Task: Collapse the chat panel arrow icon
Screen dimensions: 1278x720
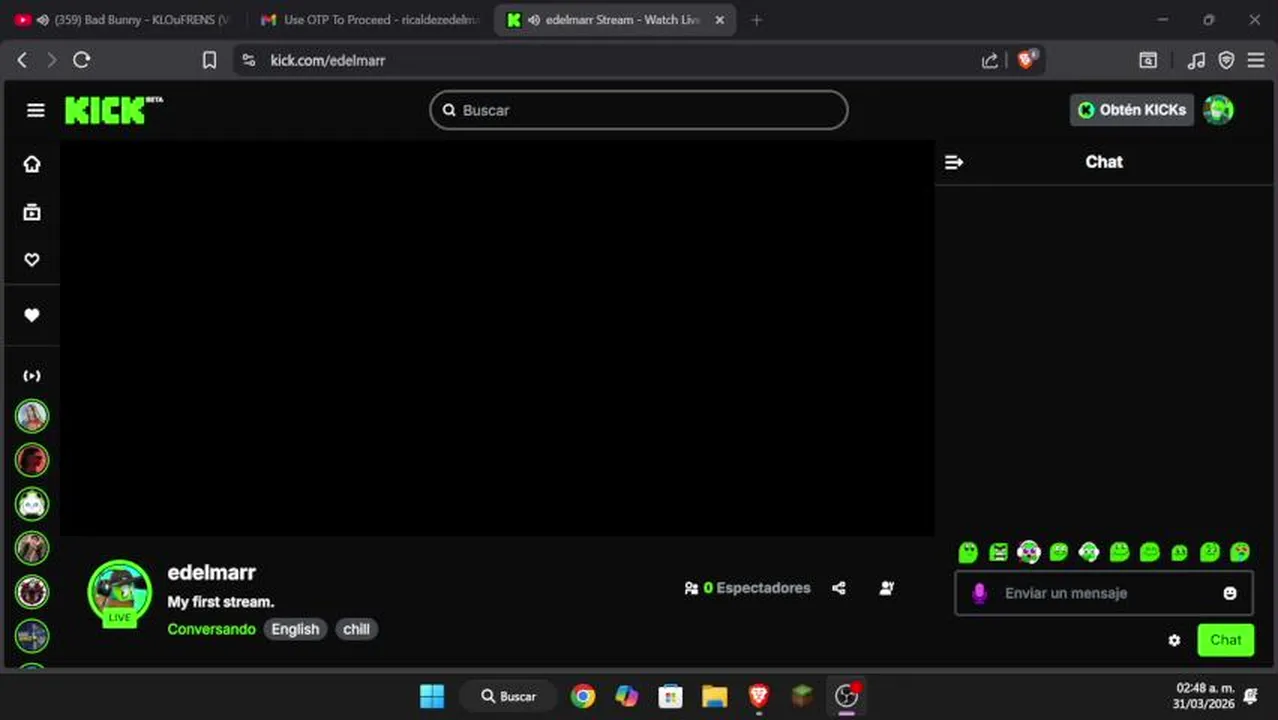Action: tap(954, 162)
